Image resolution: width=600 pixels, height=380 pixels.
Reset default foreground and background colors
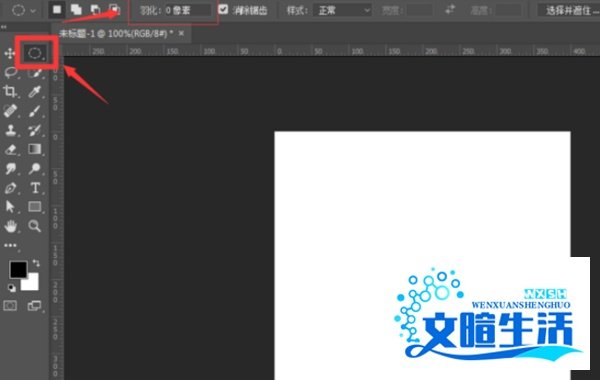[x=12, y=288]
